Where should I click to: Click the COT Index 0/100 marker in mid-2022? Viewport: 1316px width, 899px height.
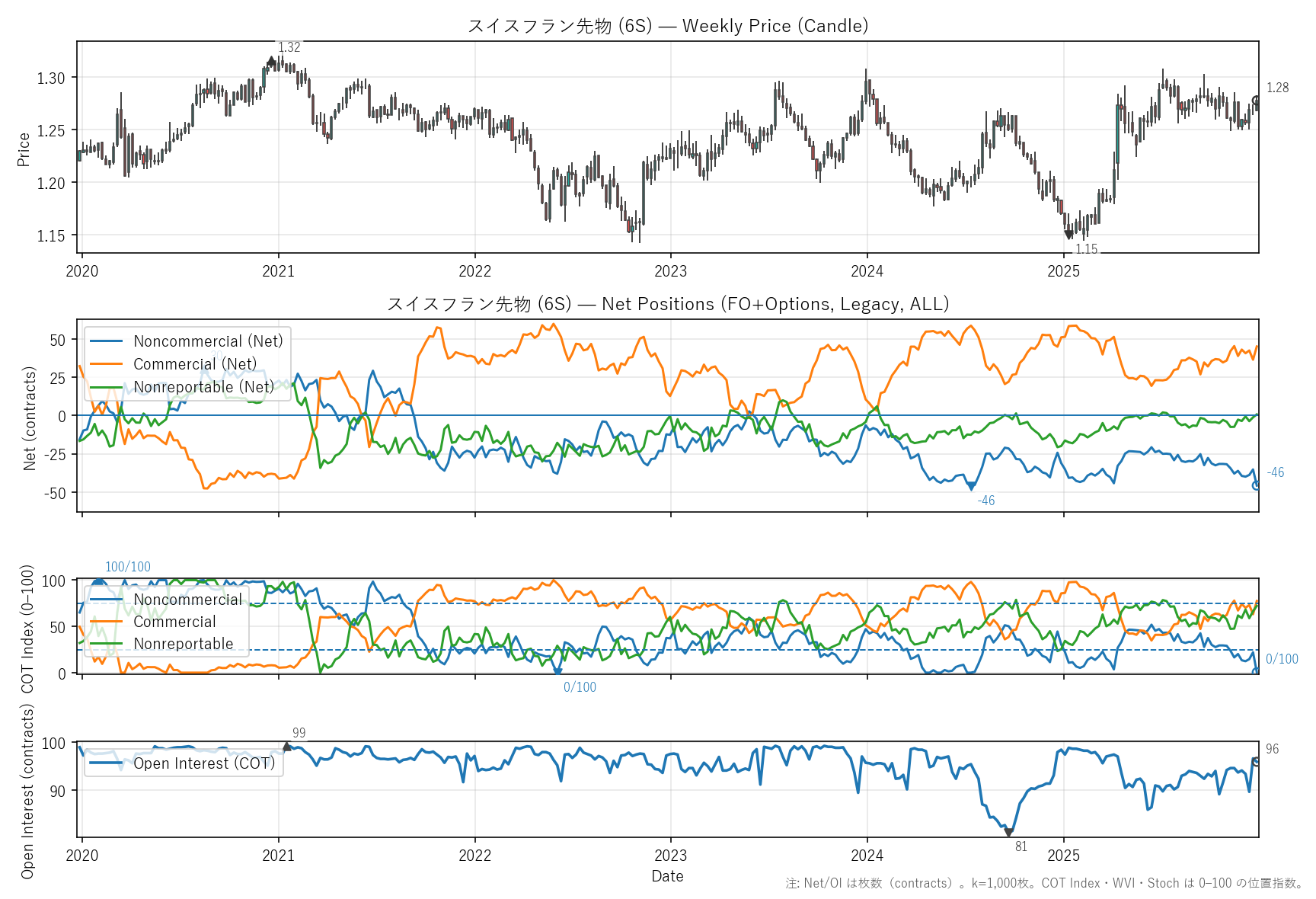pos(557,672)
